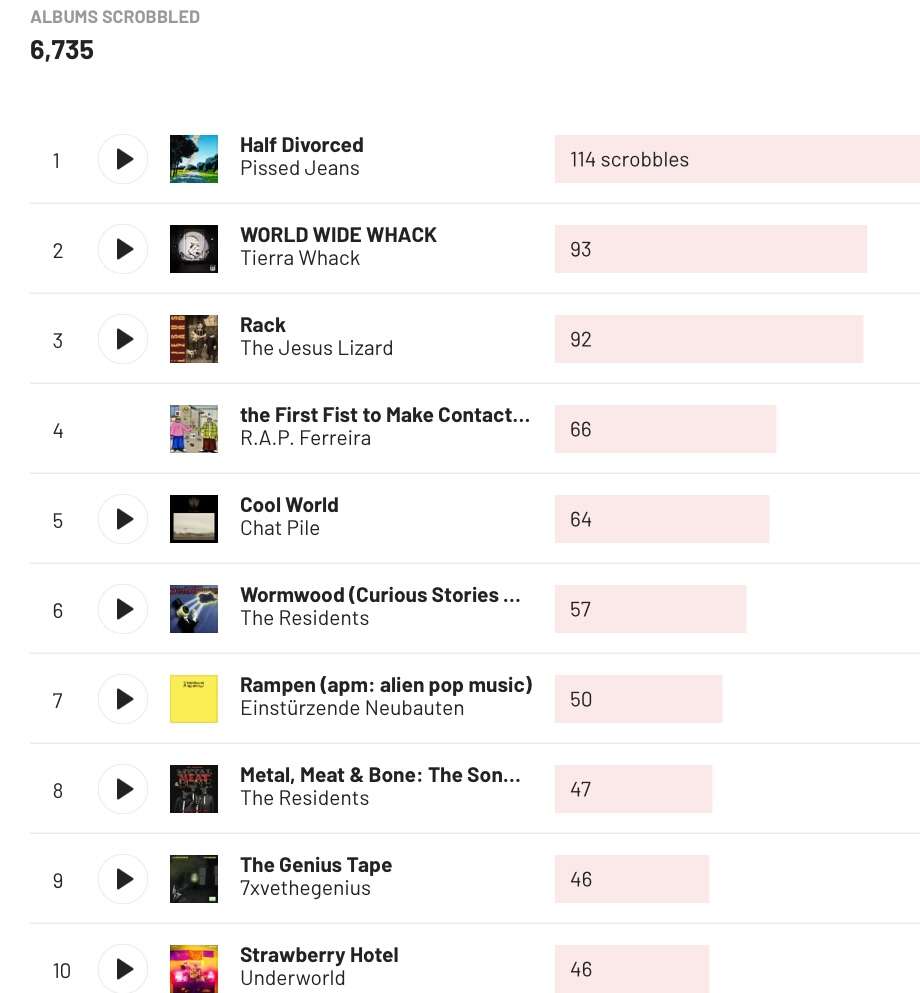Viewport: 920px width, 993px height.
Task: Play the Wormwood album by The Residents
Action: [x=123, y=609]
